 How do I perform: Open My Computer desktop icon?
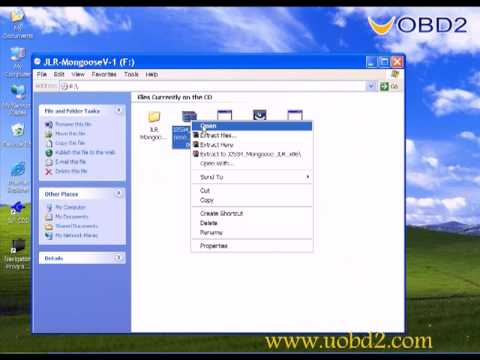pos(17,63)
